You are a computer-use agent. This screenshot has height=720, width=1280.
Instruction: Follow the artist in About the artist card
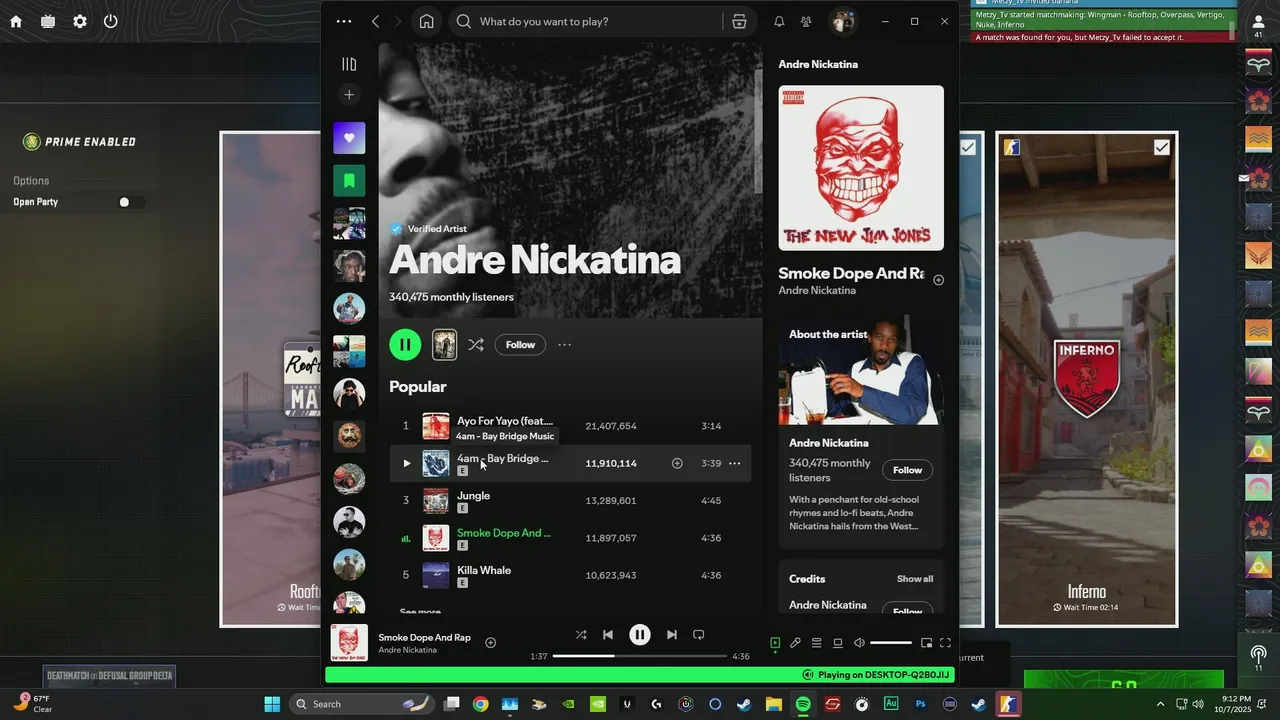pyautogui.click(x=907, y=470)
